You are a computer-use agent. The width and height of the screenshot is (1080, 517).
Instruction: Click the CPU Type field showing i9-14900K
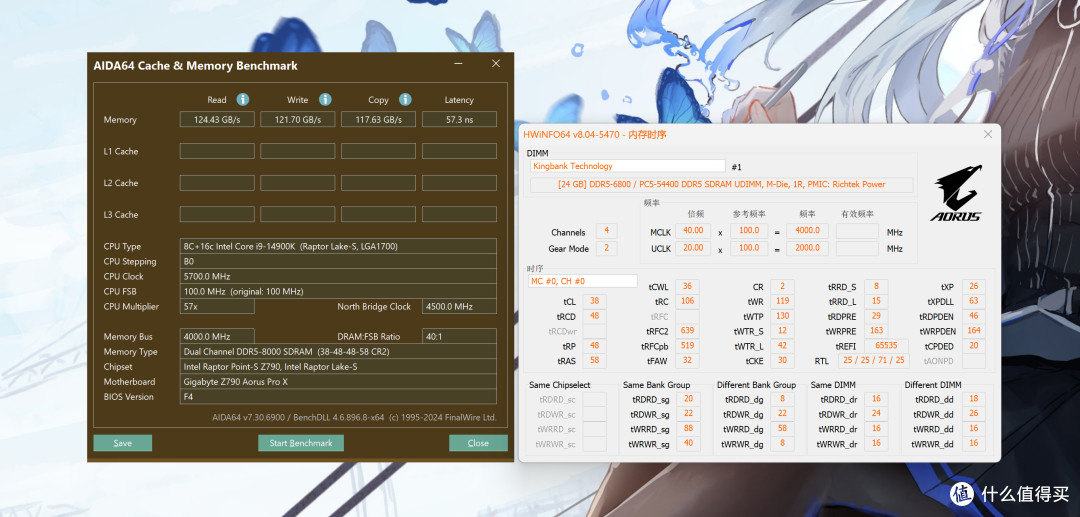coord(338,246)
